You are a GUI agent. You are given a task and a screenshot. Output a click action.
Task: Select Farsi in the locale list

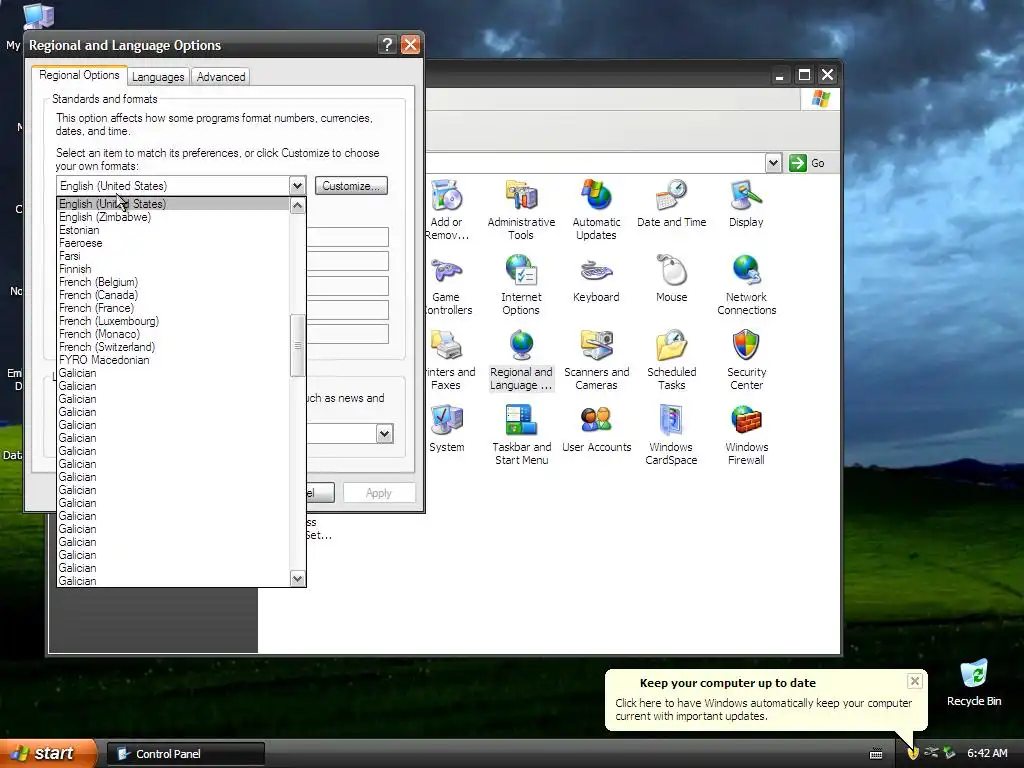coord(173,256)
